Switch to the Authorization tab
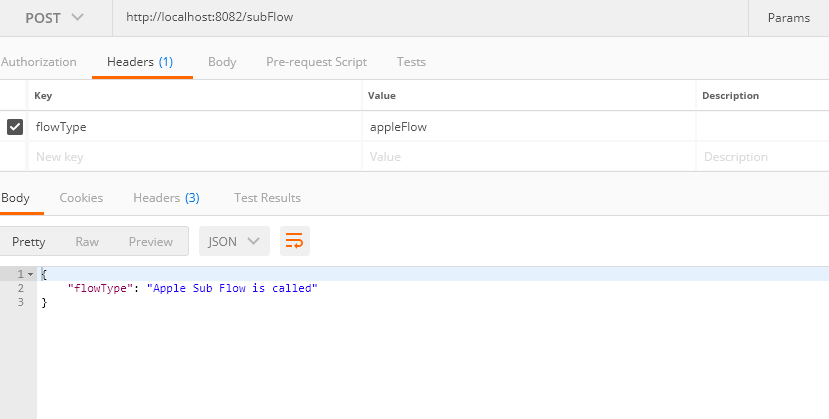Screen dimensions: 829x419 click(39, 62)
